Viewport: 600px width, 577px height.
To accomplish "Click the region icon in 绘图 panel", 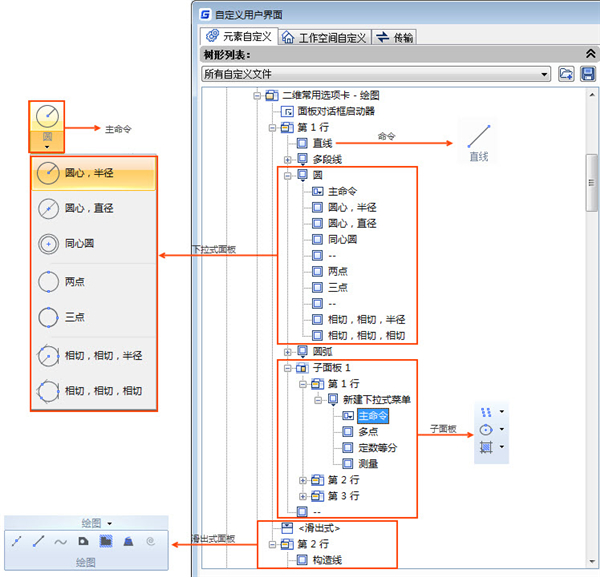I will point(128,541).
